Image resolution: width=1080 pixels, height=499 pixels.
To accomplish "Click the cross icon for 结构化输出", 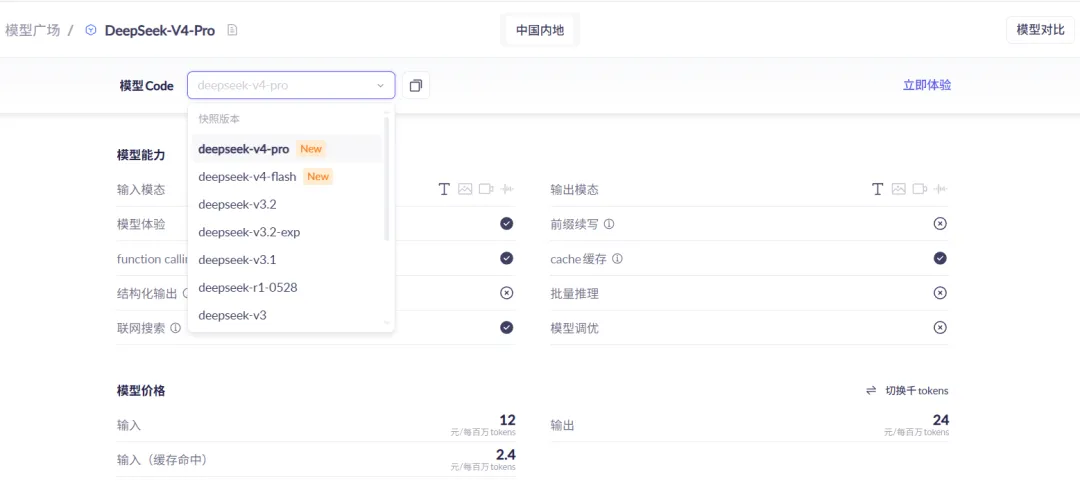I will (x=507, y=293).
